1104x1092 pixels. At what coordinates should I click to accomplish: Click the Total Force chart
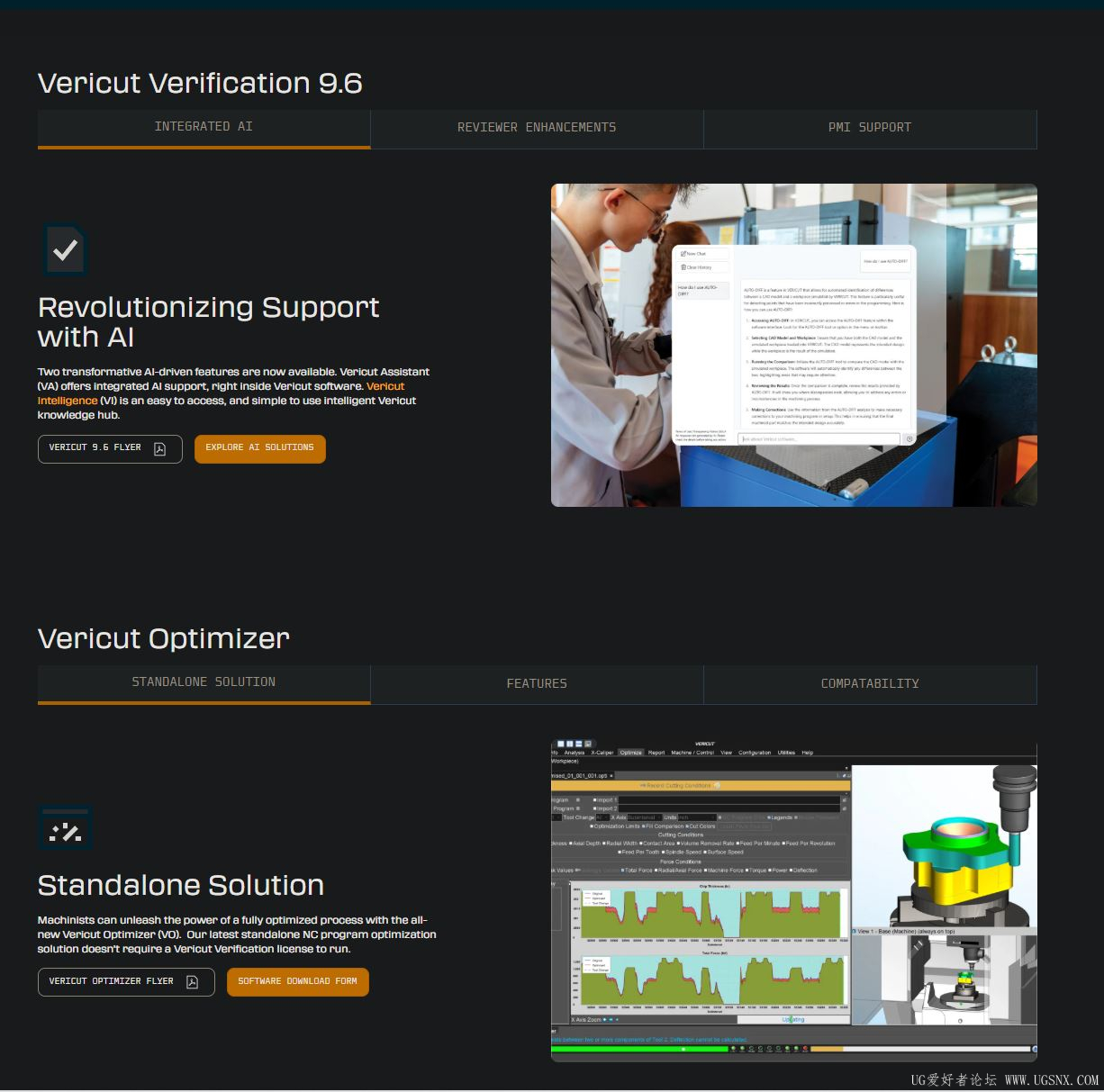pyautogui.click(x=711, y=981)
